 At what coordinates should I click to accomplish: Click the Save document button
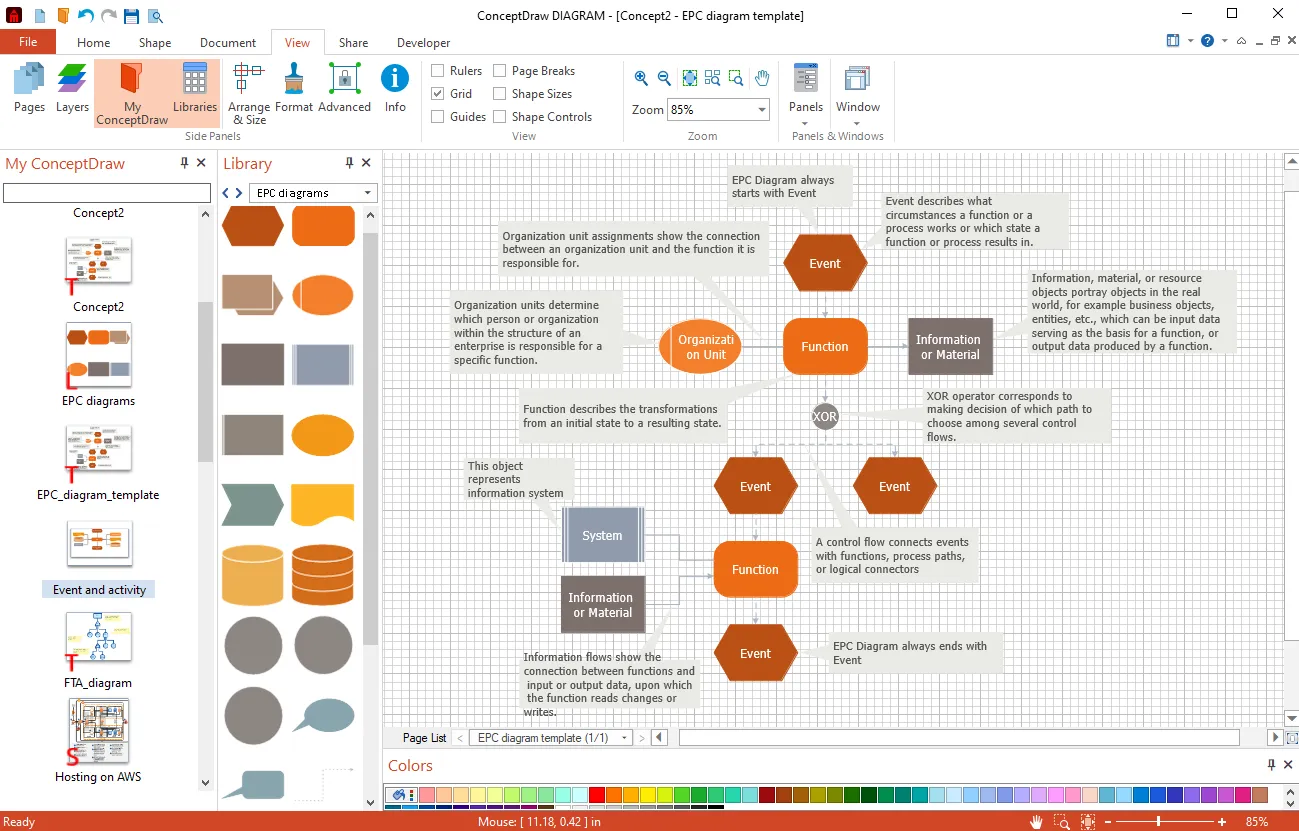(134, 15)
